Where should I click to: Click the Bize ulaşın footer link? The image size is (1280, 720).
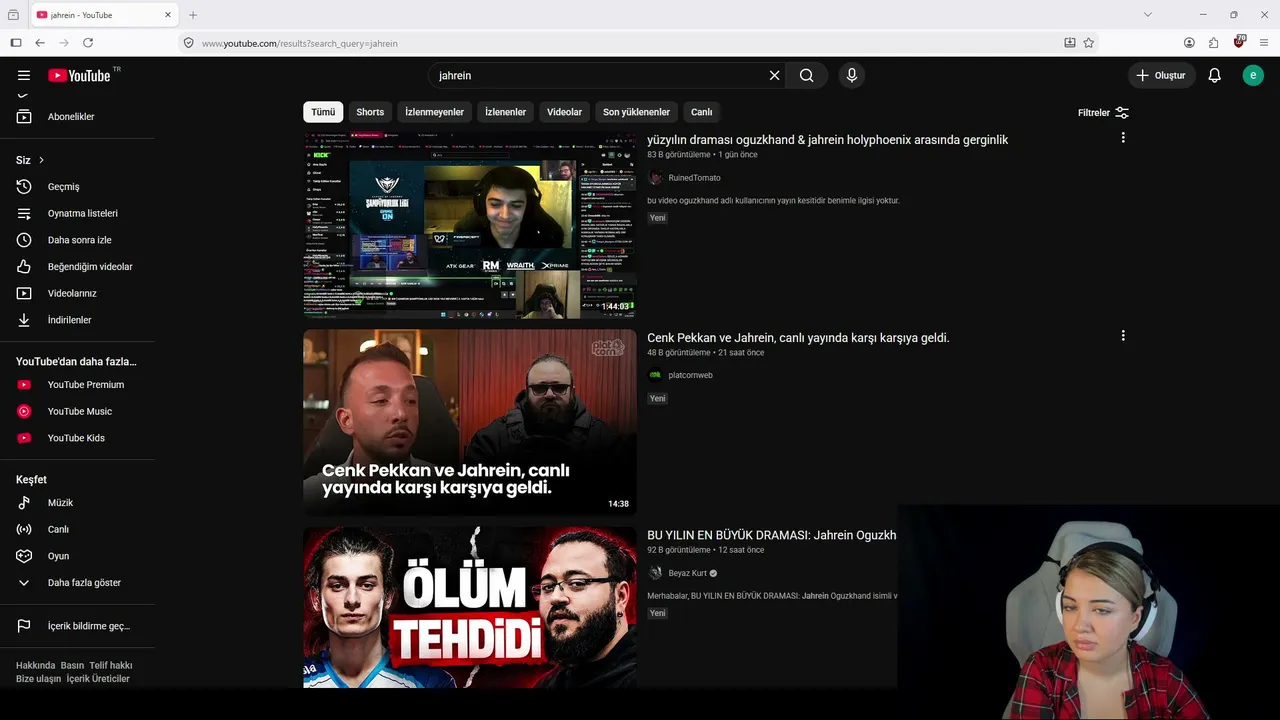[38, 679]
